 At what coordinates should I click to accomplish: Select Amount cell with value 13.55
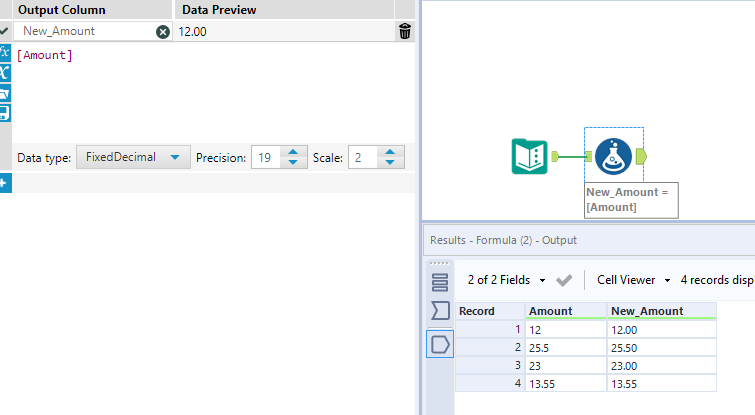point(565,384)
